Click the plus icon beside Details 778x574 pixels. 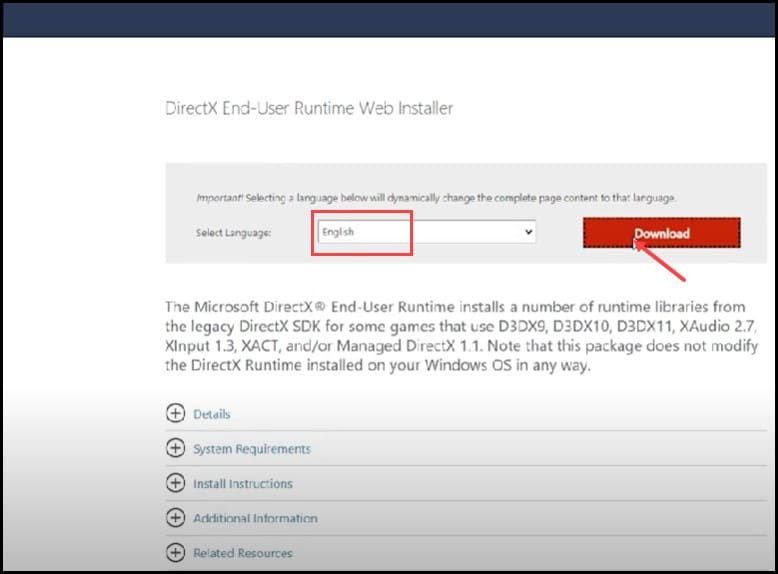coord(175,414)
